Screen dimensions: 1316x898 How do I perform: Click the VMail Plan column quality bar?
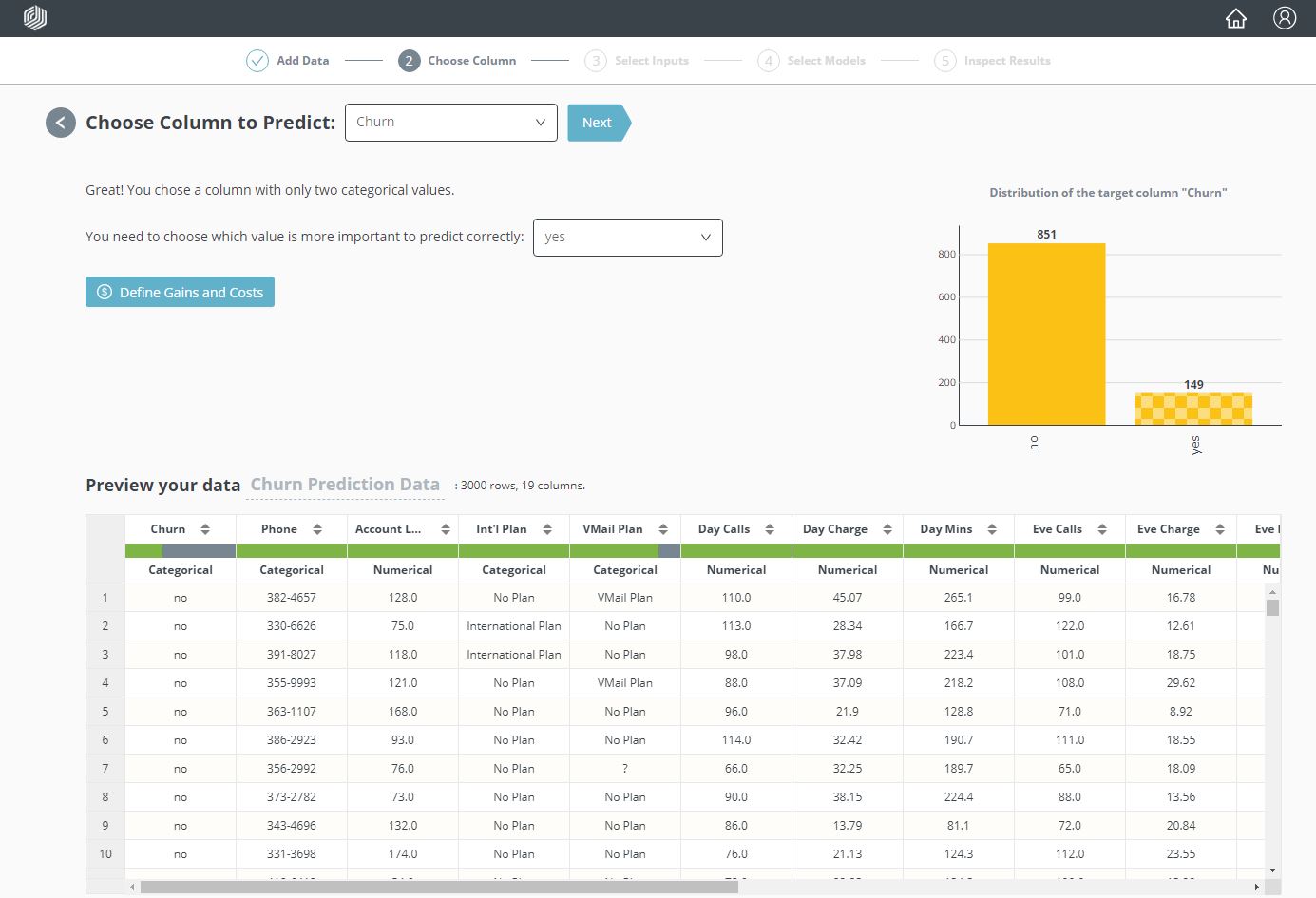click(x=625, y=550)
